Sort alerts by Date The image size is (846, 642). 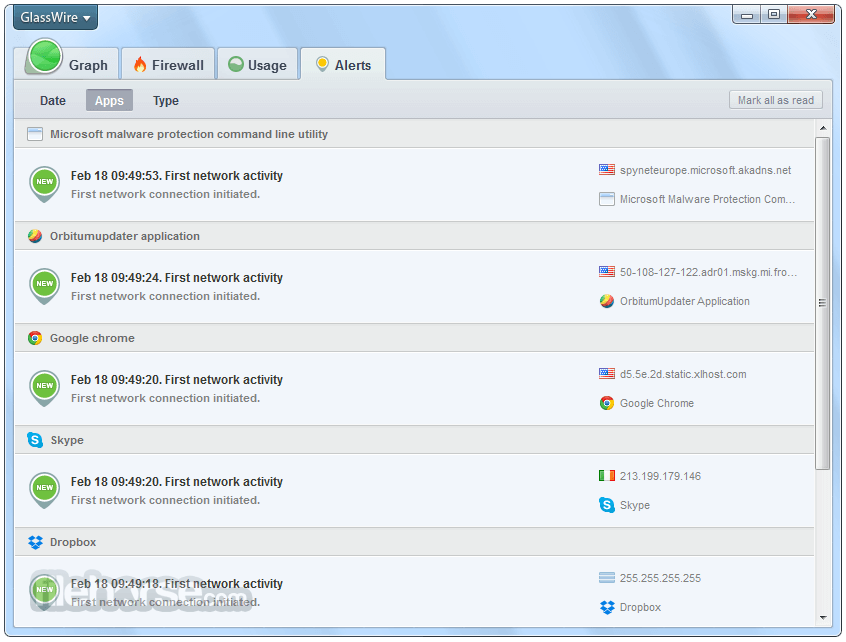[53, 101]
